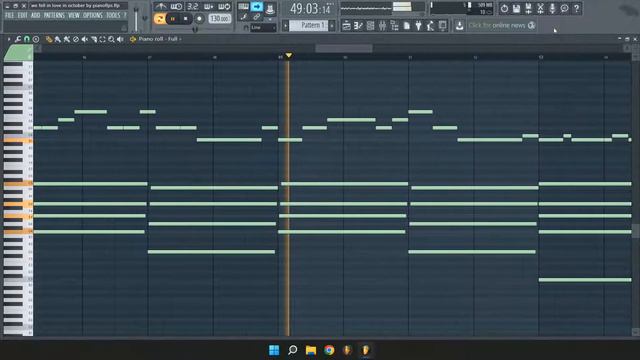Click the circular power-shaped icon left of the save icon
Image resolution: width=640 pixels, height=360 pixels.
(x=504, y=8)
